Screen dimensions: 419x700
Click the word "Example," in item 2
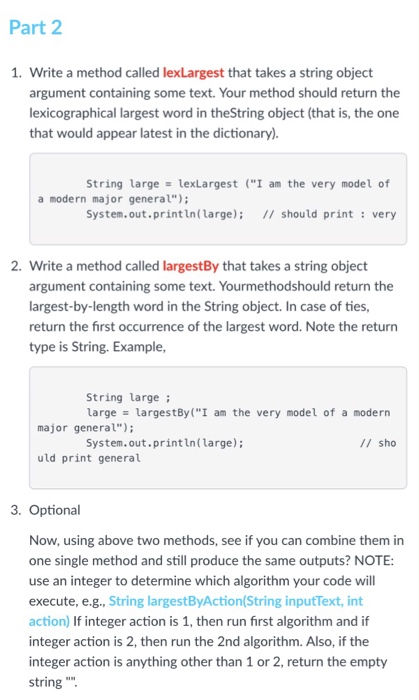pos(139,347)
